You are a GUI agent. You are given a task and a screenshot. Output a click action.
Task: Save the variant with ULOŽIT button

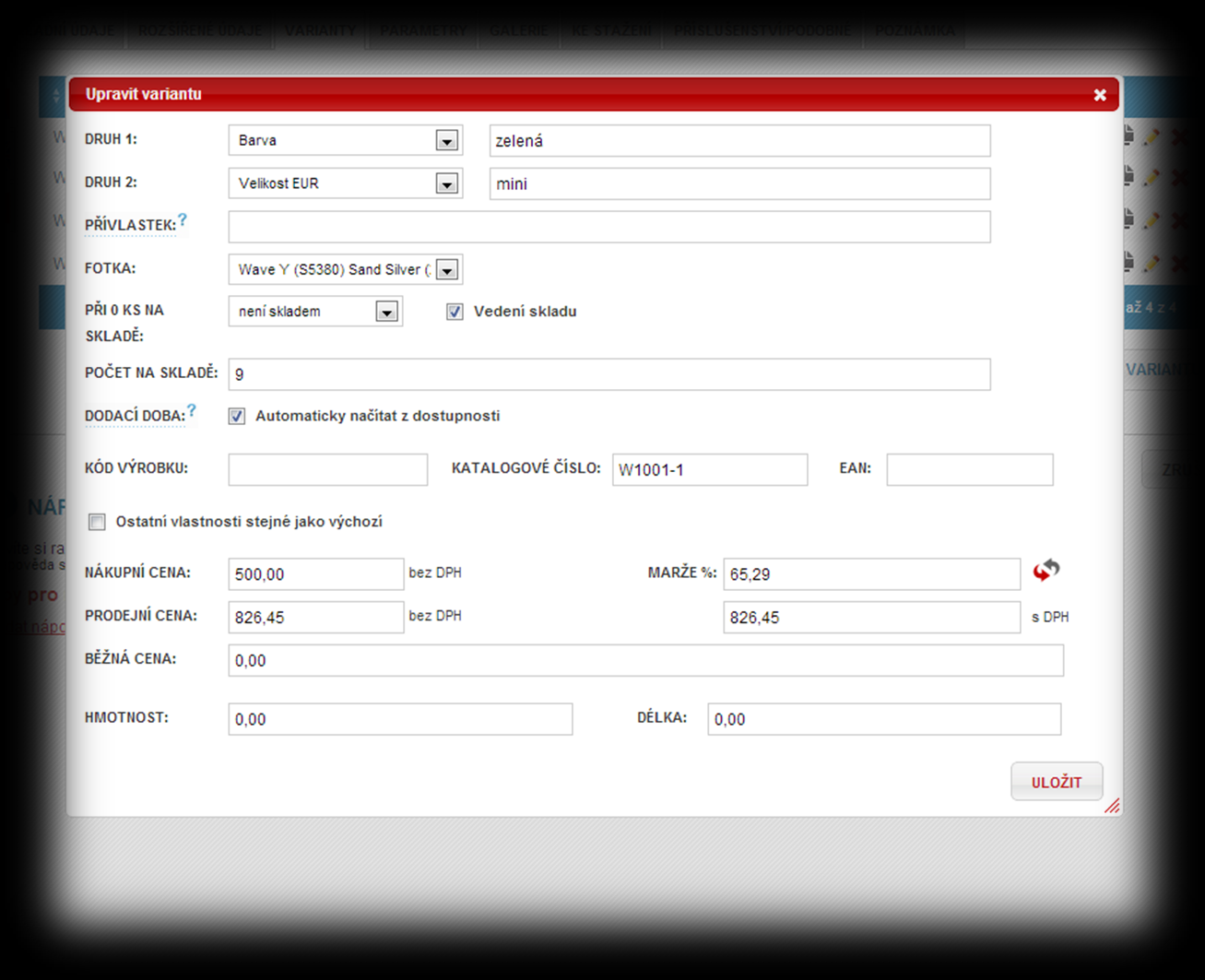pos(1057,782)
